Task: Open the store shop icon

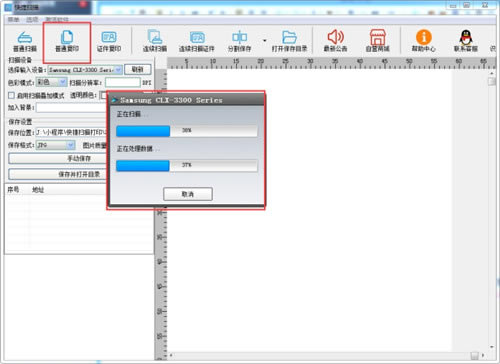Action: pos(377,41)
